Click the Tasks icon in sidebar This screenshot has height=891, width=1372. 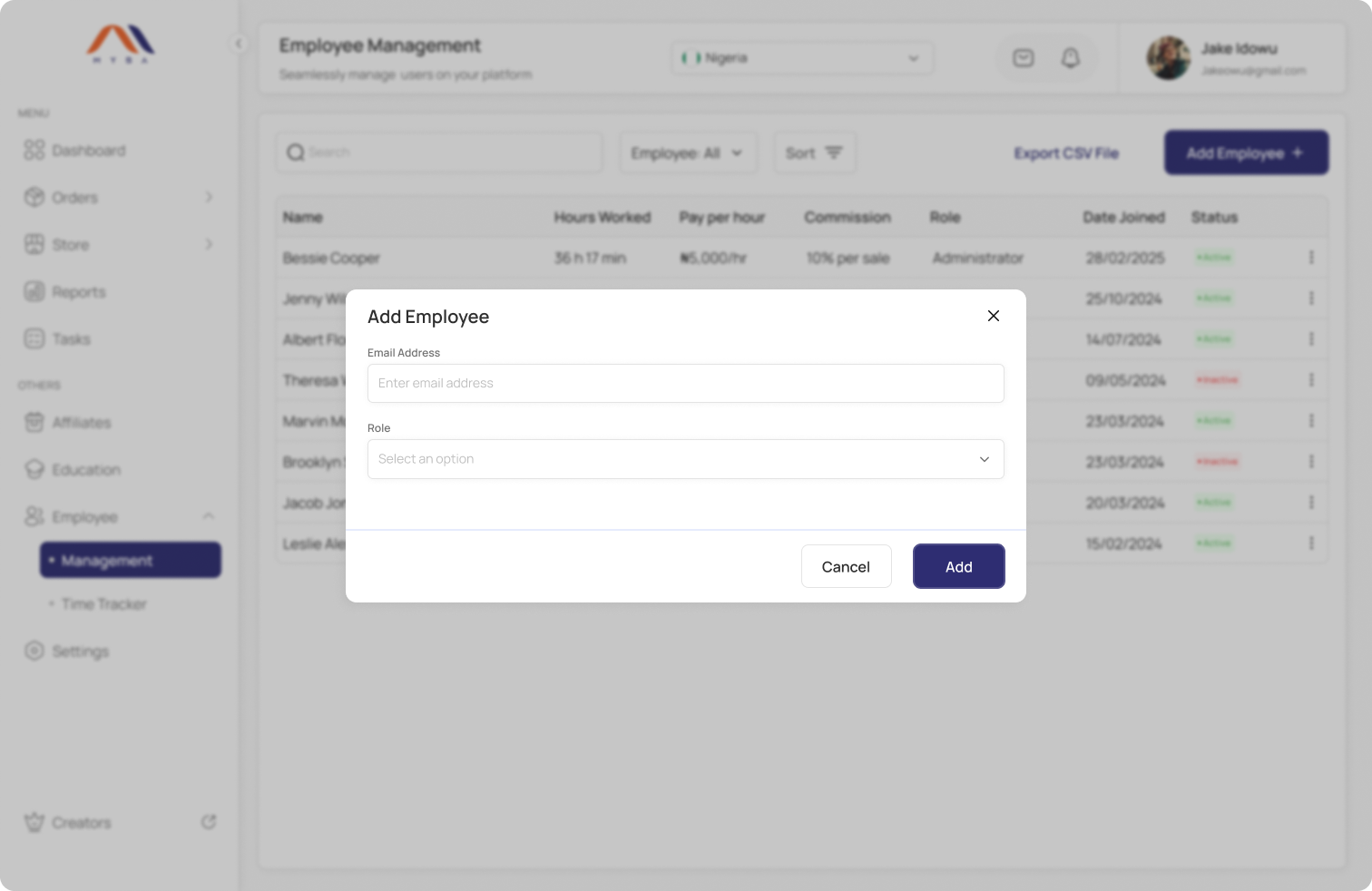34,338
